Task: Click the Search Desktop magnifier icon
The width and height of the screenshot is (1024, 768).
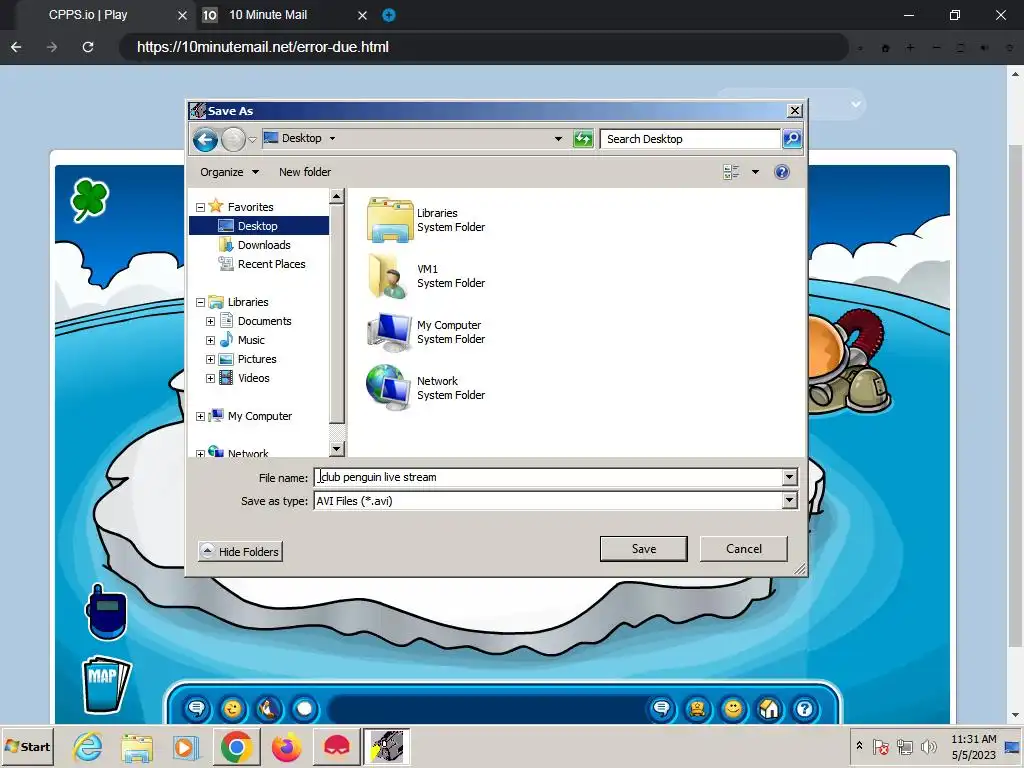Action: [x=792, y=138]
